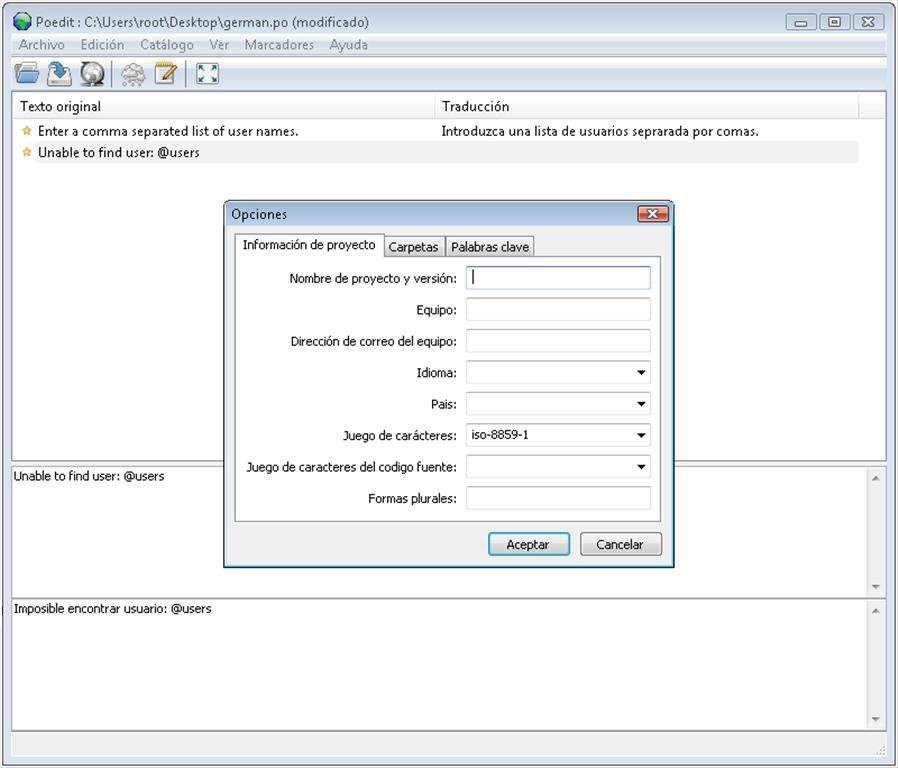
Task: Switch to the Palabras clave tab
Action: click(490, 247)
